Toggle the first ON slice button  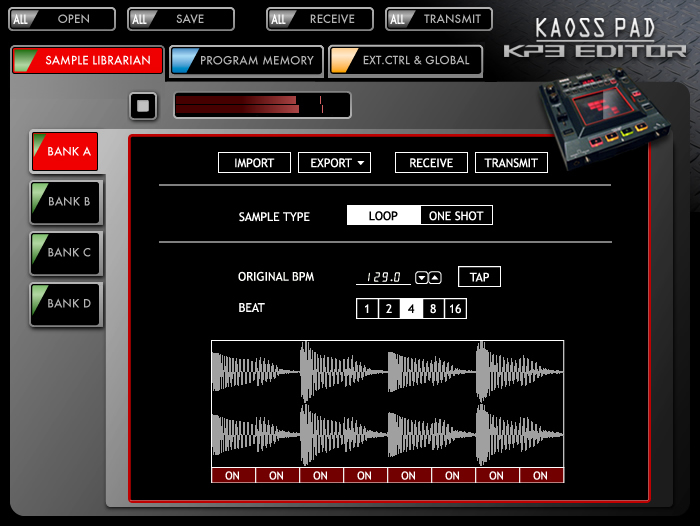click(x=233, y=476)
